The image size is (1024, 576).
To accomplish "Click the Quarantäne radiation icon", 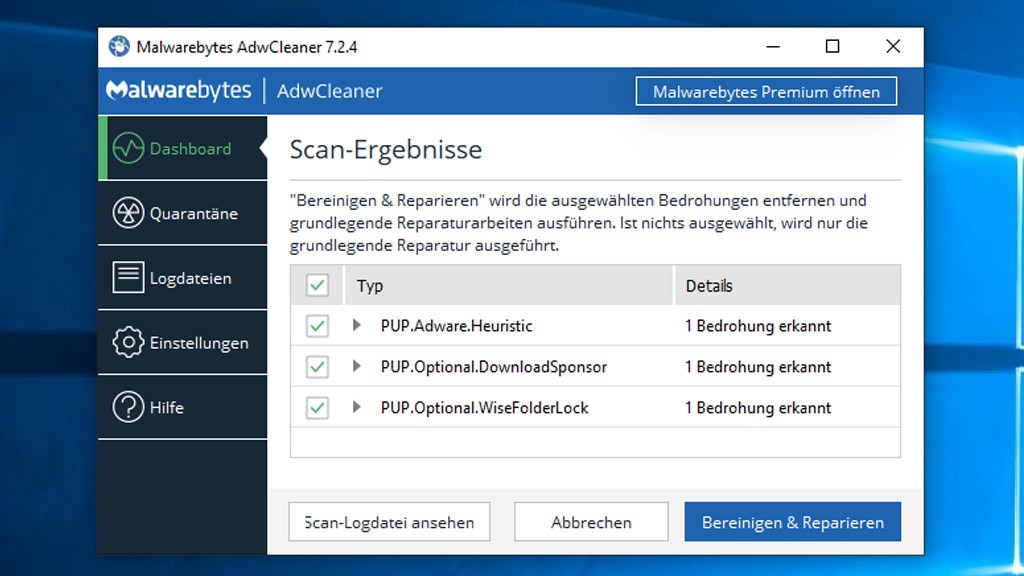I will [128, 213].
